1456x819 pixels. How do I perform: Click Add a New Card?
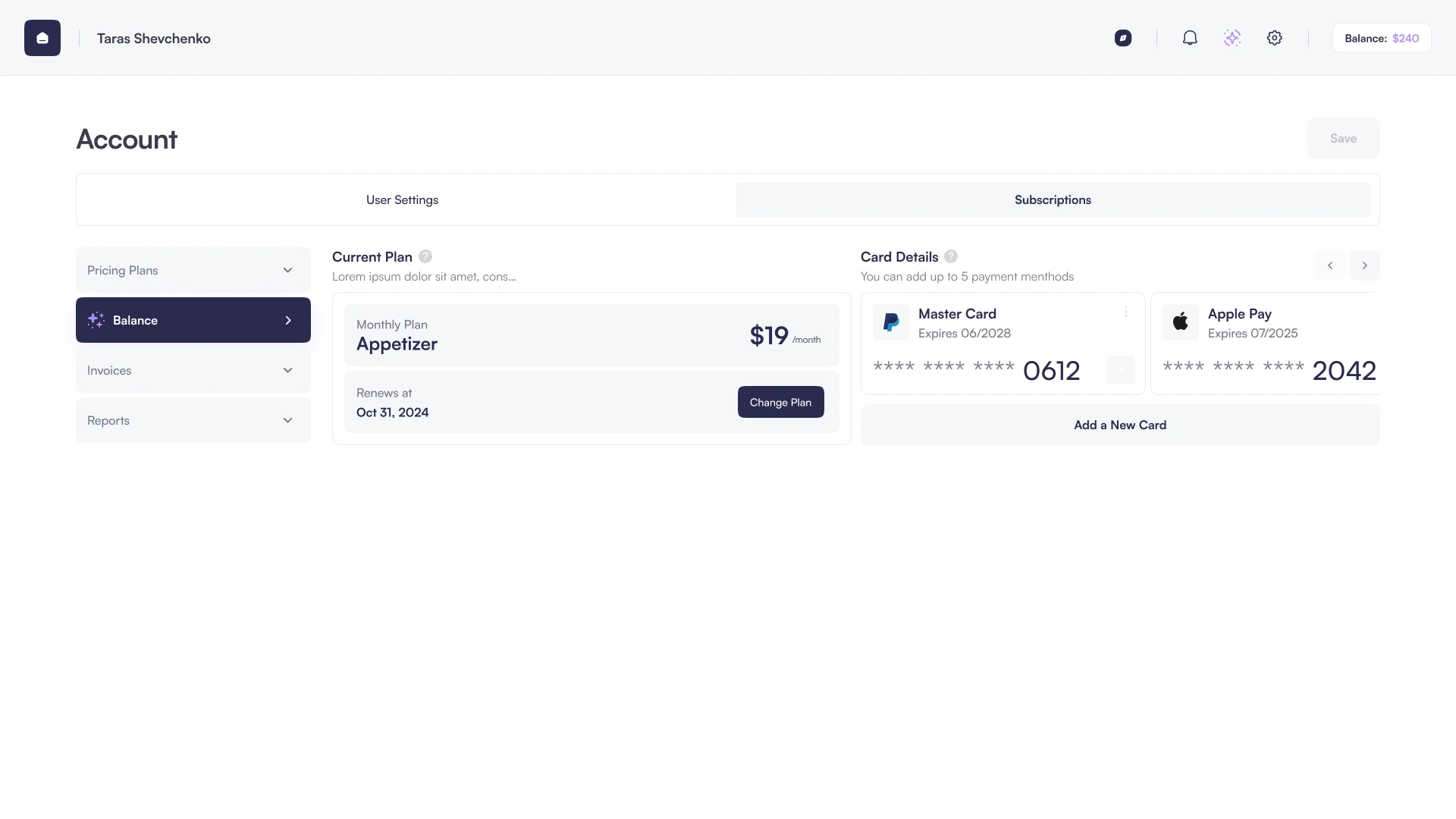click(1120, 425)
